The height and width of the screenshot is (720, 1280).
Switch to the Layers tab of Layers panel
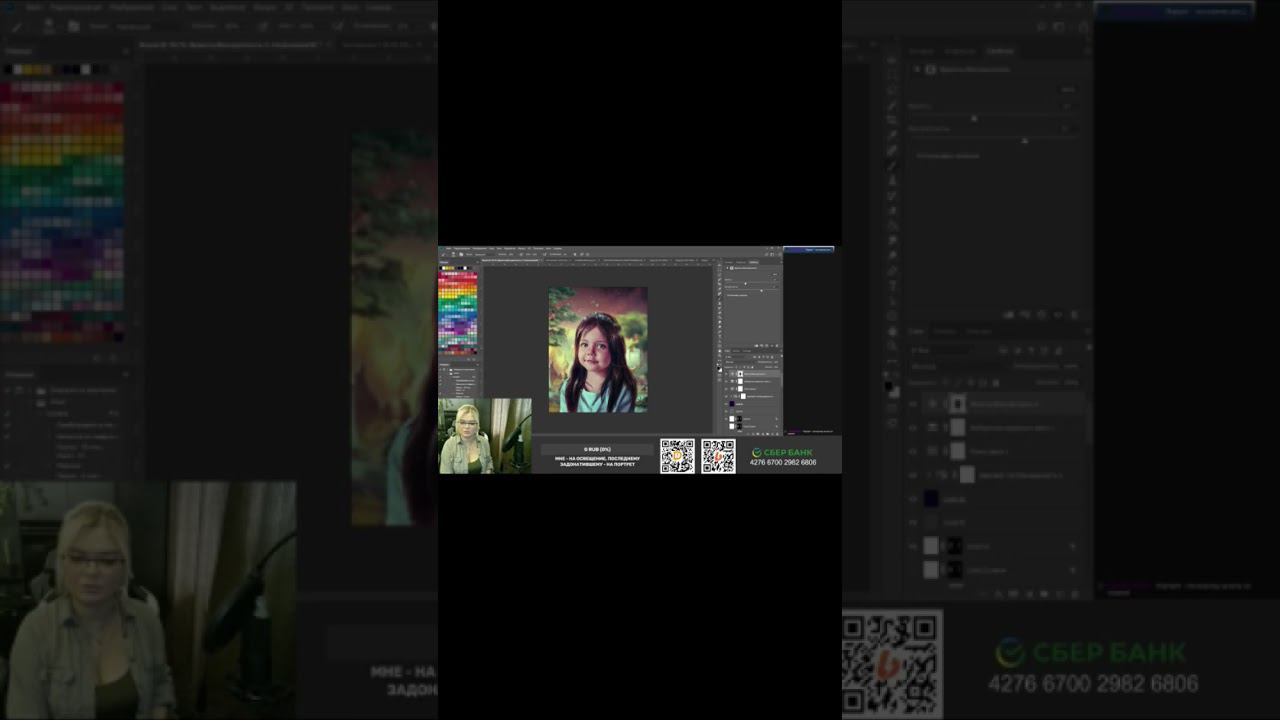tap(727, 351)
